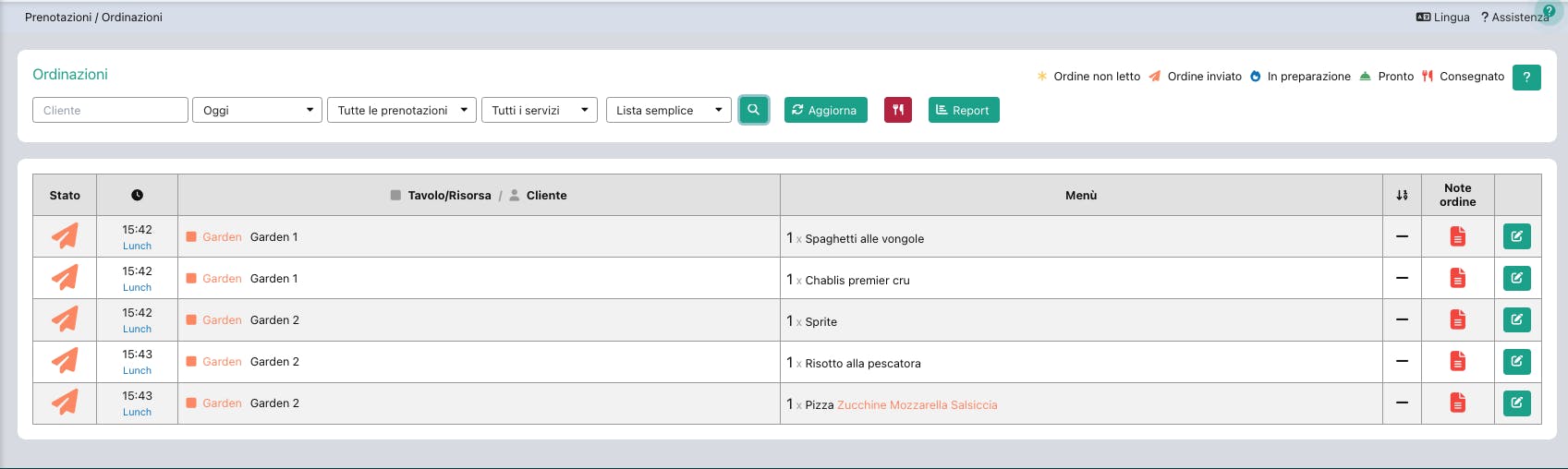
Task: Click the green help question mark button
Action: click(1526, 78)
